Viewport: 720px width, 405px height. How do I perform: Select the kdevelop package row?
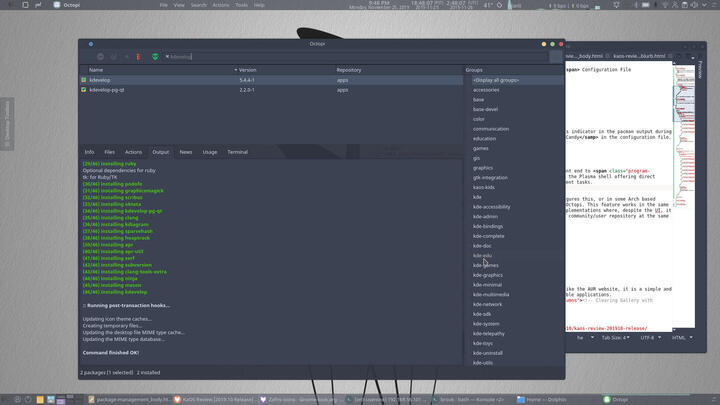point(271,80)
